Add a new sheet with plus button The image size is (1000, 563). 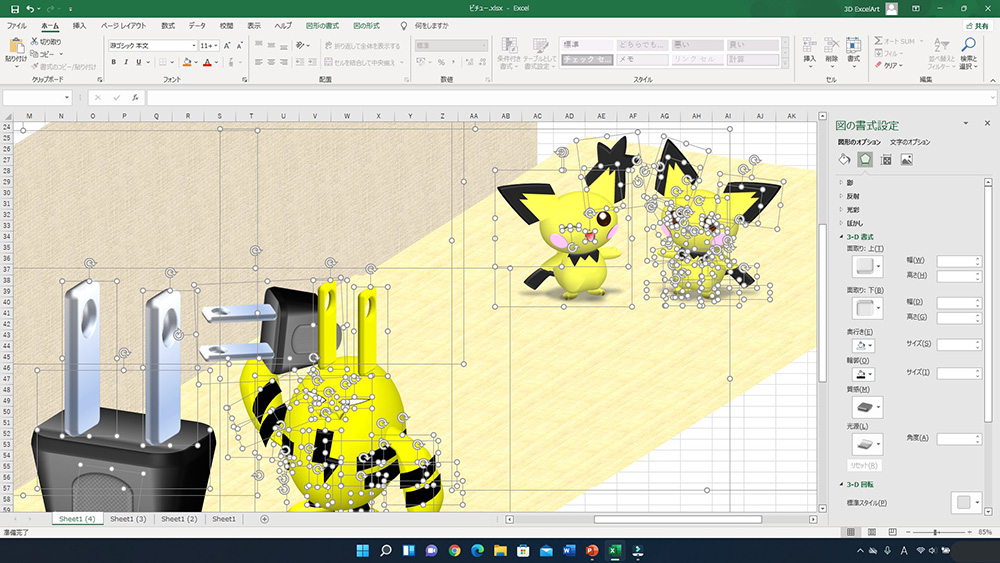pyautogui.click(x=264, y=519)
